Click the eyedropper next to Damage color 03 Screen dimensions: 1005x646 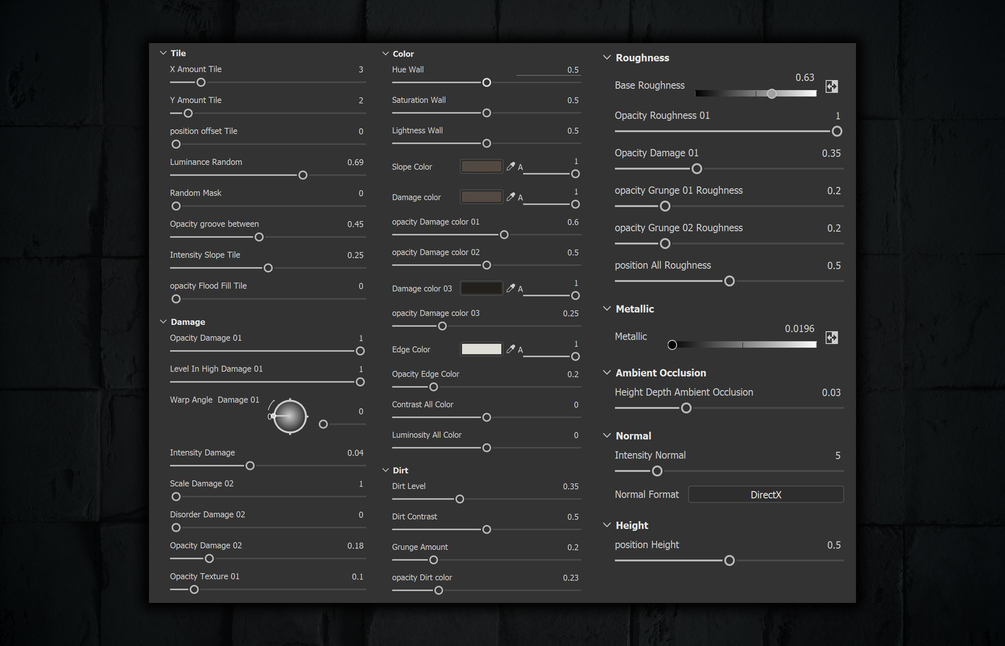click(x=511, y=288)
